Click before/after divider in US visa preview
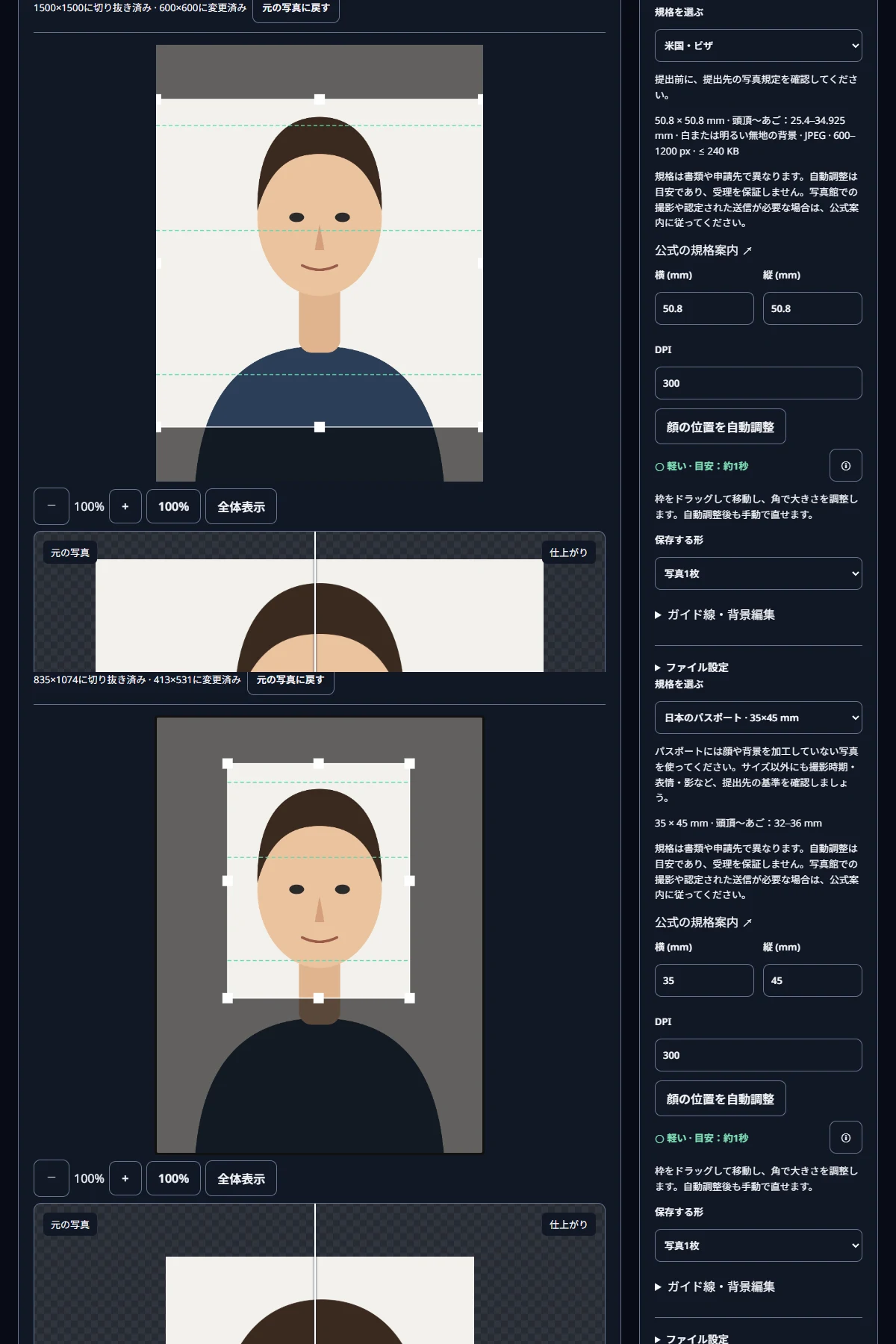Viewport: 896px width, 1344px height. pyautogui.click(x=315, y=602)
